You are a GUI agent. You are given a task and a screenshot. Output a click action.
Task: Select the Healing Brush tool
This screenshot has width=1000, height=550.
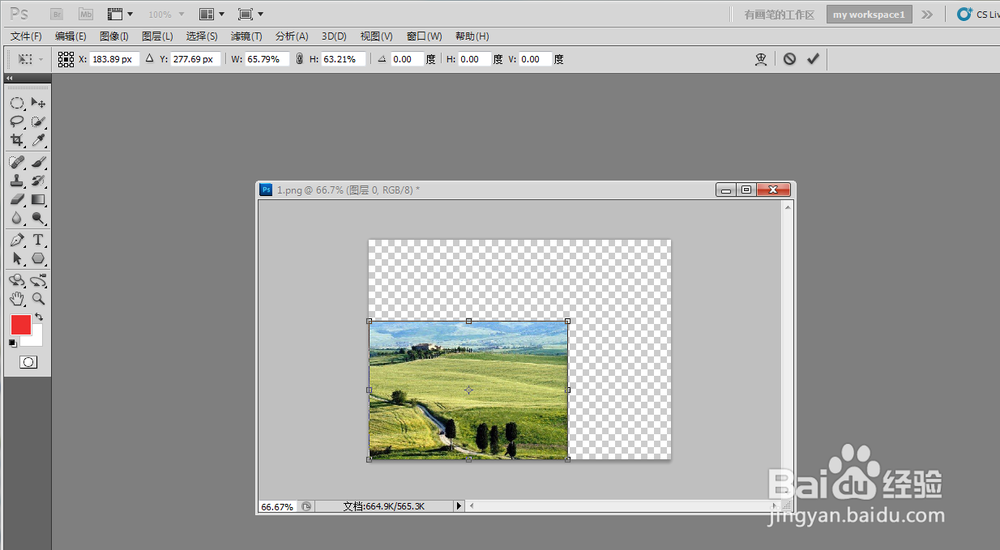coord(17,162)
